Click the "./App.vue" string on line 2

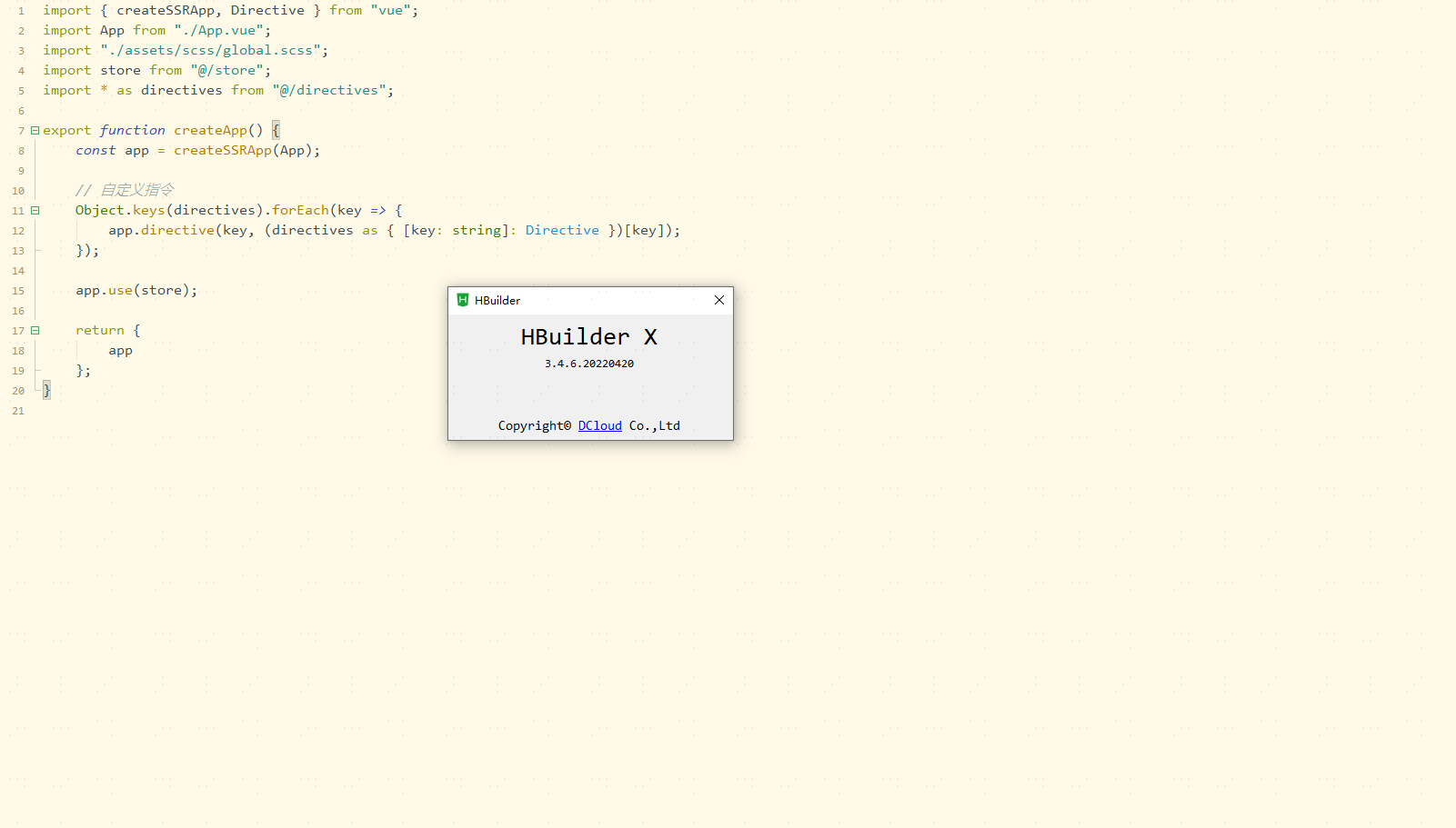pos(219,30)
